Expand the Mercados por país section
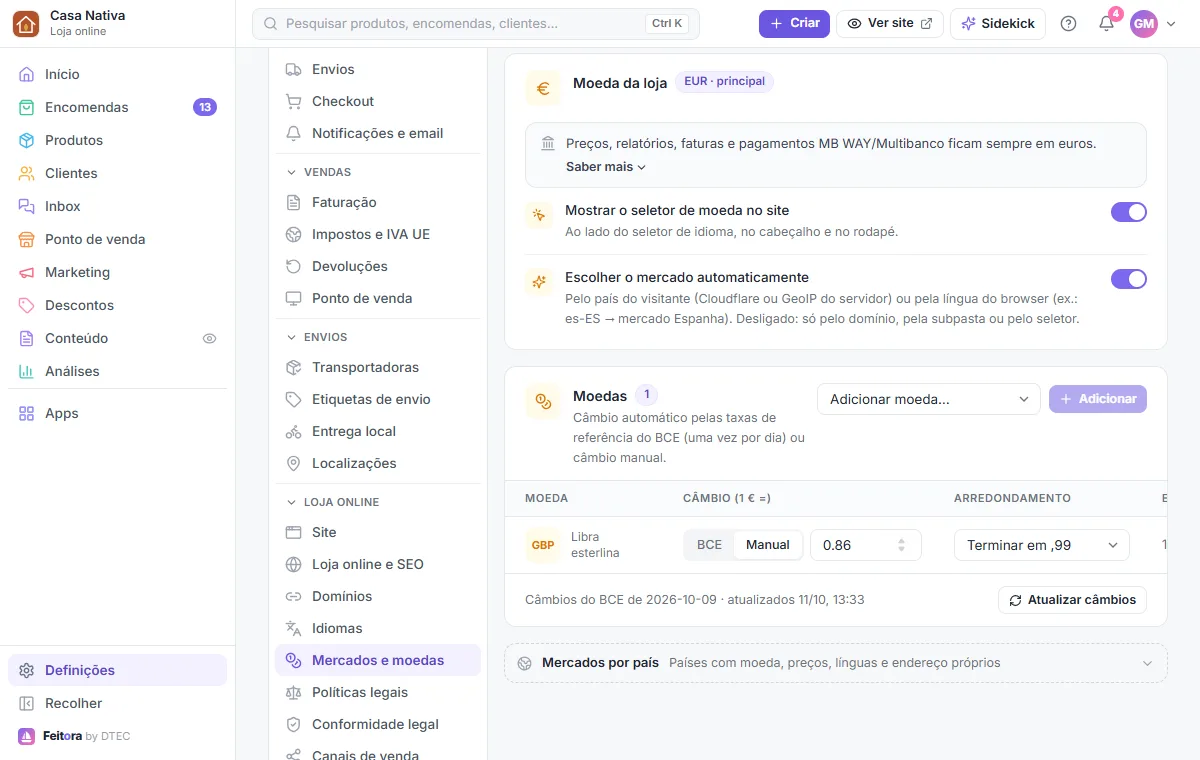Viewport: 1200px width, 760px height. (x=836, y=663)
